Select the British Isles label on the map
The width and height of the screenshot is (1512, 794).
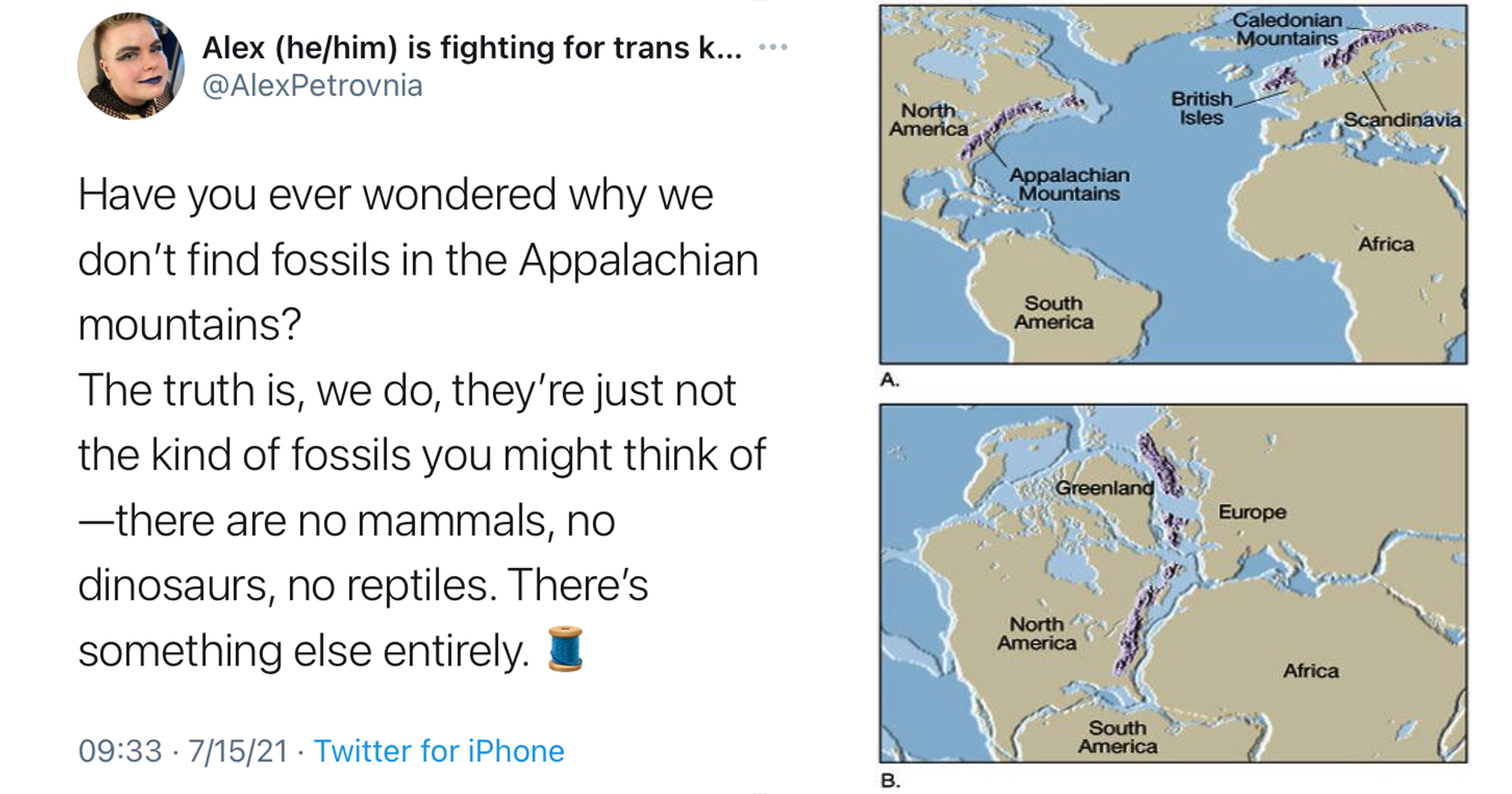coord(1202,108)
